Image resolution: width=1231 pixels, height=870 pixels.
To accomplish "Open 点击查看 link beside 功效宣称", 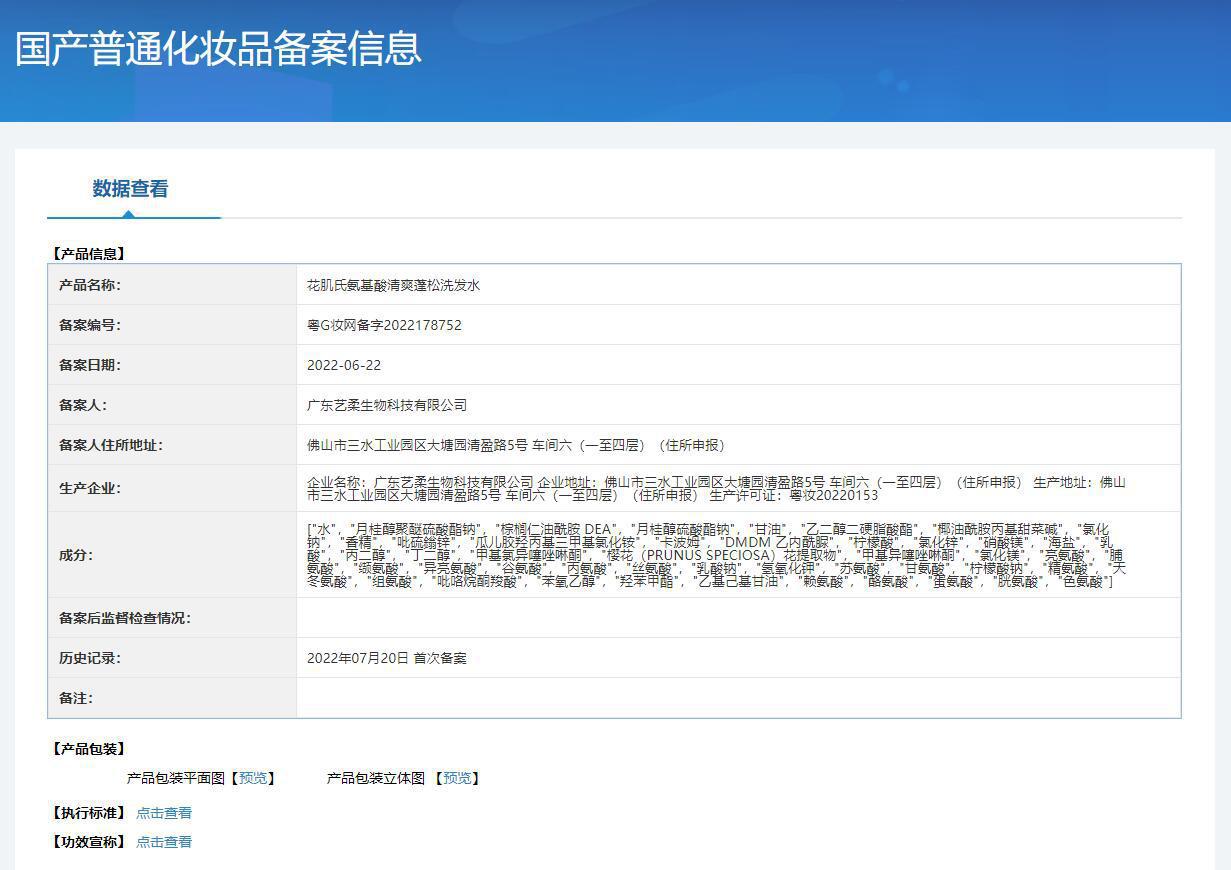I will [164, 842].
